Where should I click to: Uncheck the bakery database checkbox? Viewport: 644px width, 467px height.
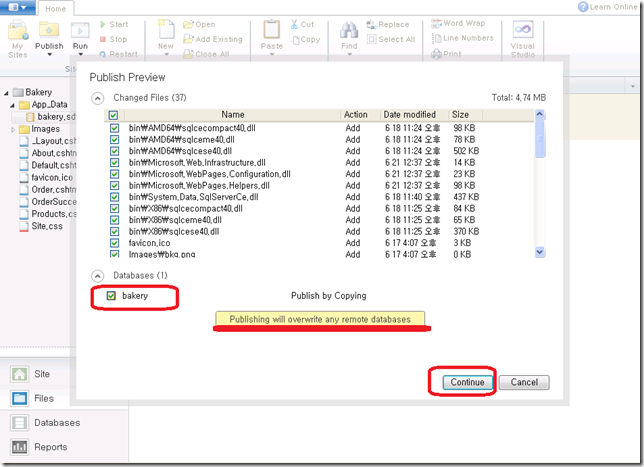pyautogui.click(x=111, y=296)
